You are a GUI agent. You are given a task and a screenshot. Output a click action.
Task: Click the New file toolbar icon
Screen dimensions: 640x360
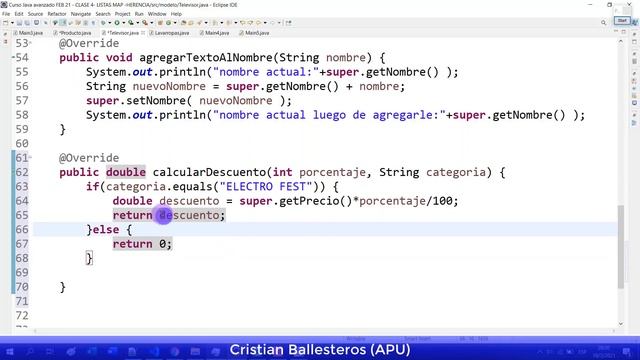(6, 23)
